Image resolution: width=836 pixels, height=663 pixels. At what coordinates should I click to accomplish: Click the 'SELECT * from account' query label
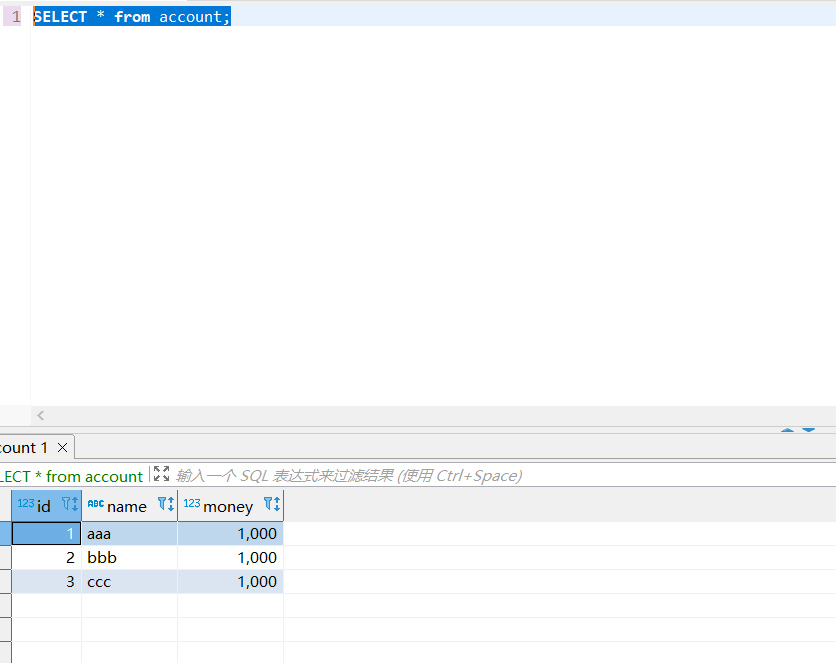pos(70,476)
